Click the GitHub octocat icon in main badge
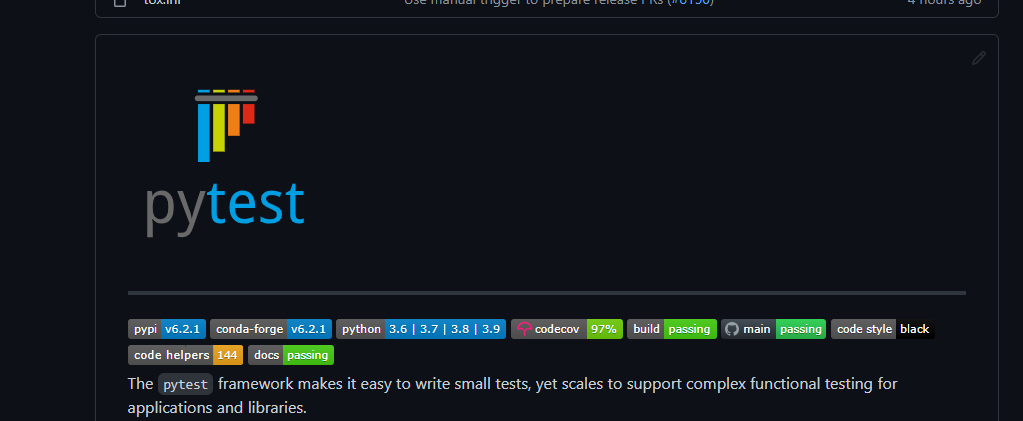1023x421 pixels. [x=732, y=329]
